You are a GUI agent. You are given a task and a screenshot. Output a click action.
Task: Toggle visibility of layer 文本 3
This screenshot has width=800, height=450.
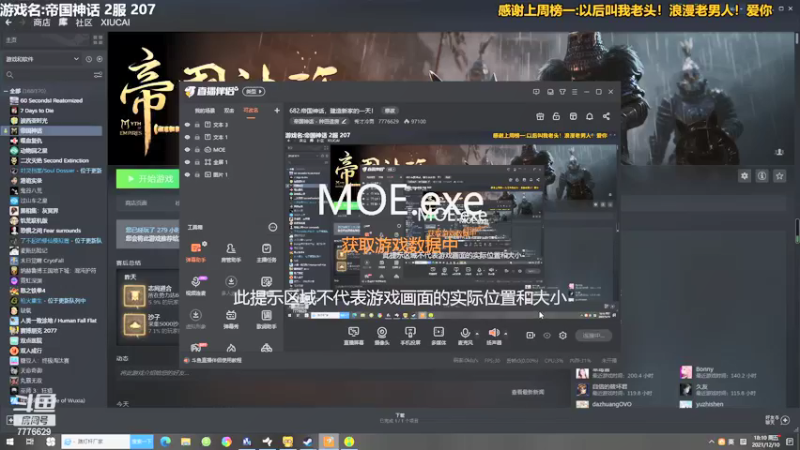click(187, 124)
